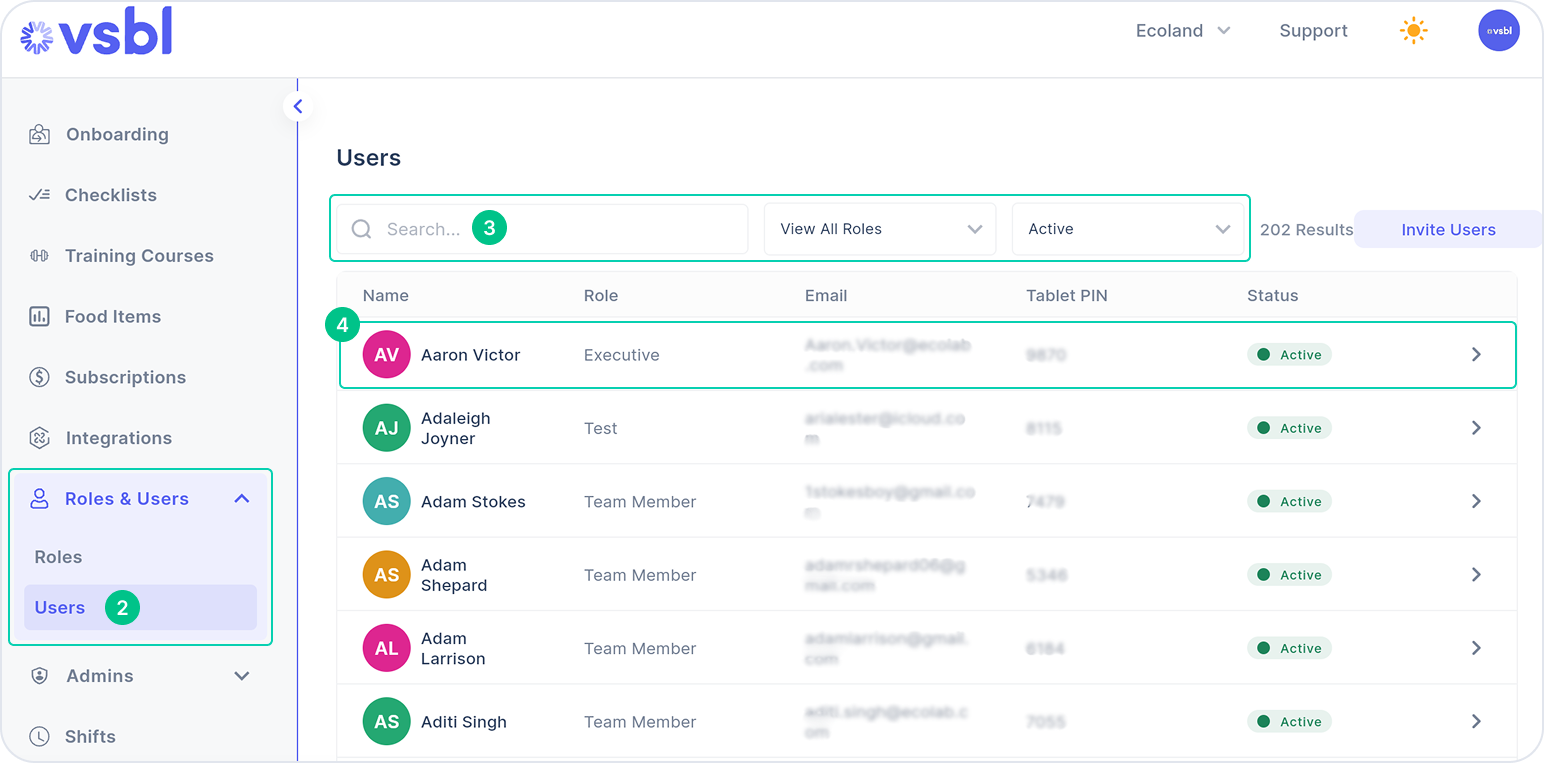1544x763 pixels.
Task: Open the vsbl profile avatar
Action: point(1499,31)
